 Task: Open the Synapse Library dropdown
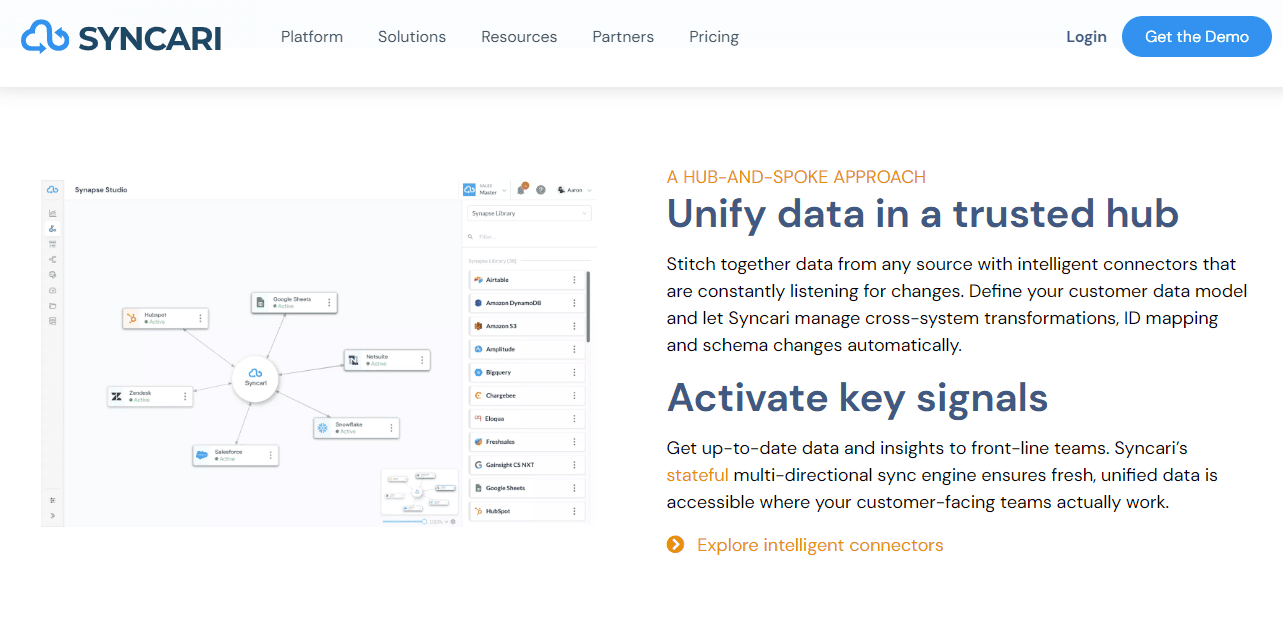(x=530, y=213)
